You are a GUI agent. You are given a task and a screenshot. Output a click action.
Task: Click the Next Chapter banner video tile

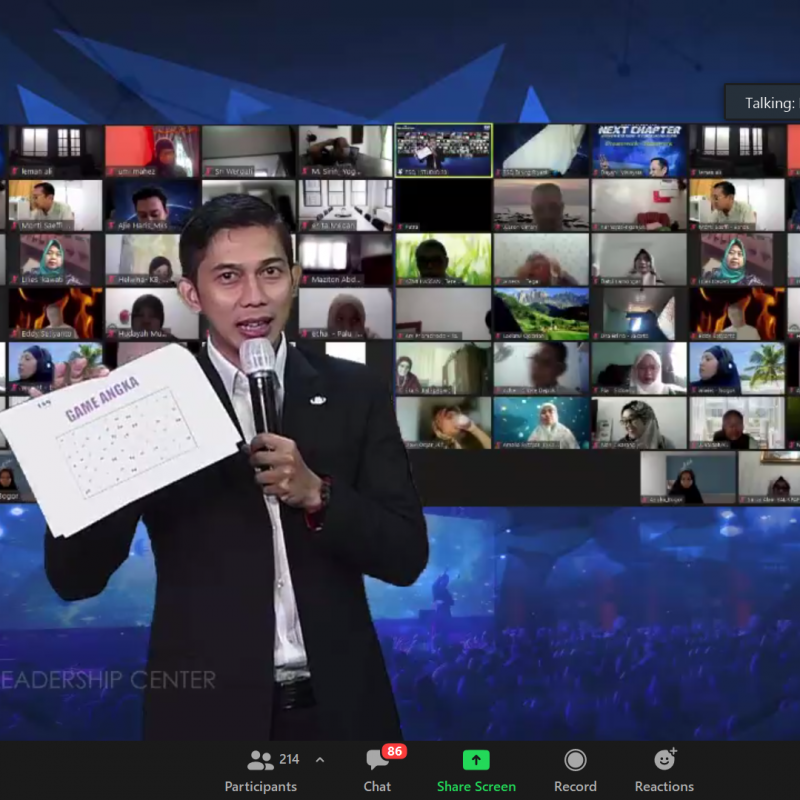638,151
